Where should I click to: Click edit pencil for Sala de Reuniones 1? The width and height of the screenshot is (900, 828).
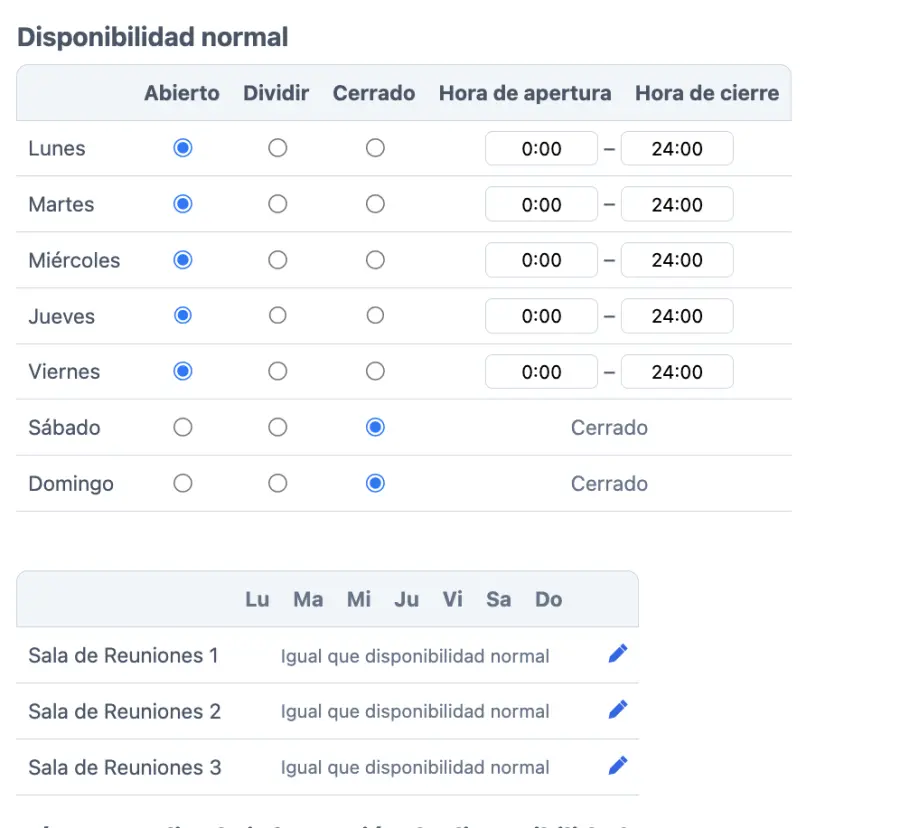[618, 654]
